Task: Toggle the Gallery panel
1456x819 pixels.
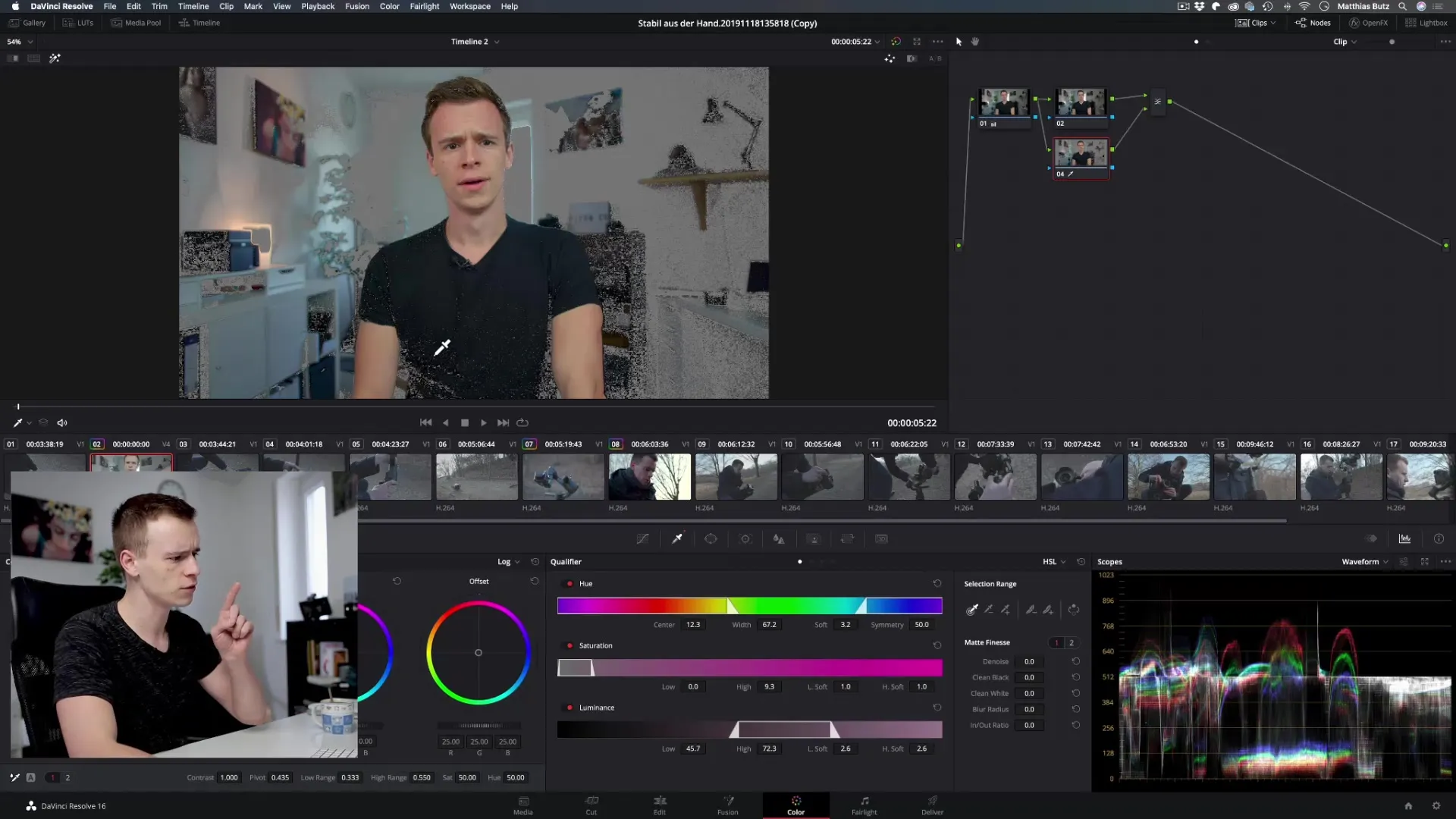Action: pyautogui.click(x=27, y=23)
